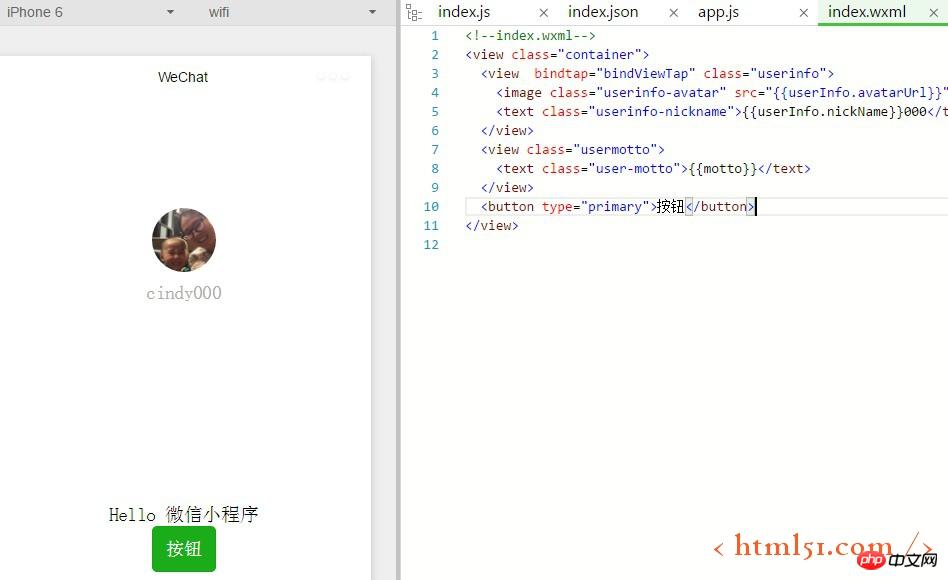
Task: Tap the green 按钮 button in simulator
Action: tap(184, 549)
